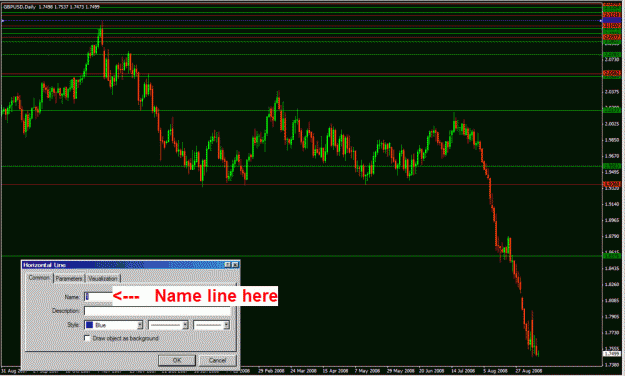Click the Cancel button
625x376 pixels.
pyautogui.click(x=218, y=360)
